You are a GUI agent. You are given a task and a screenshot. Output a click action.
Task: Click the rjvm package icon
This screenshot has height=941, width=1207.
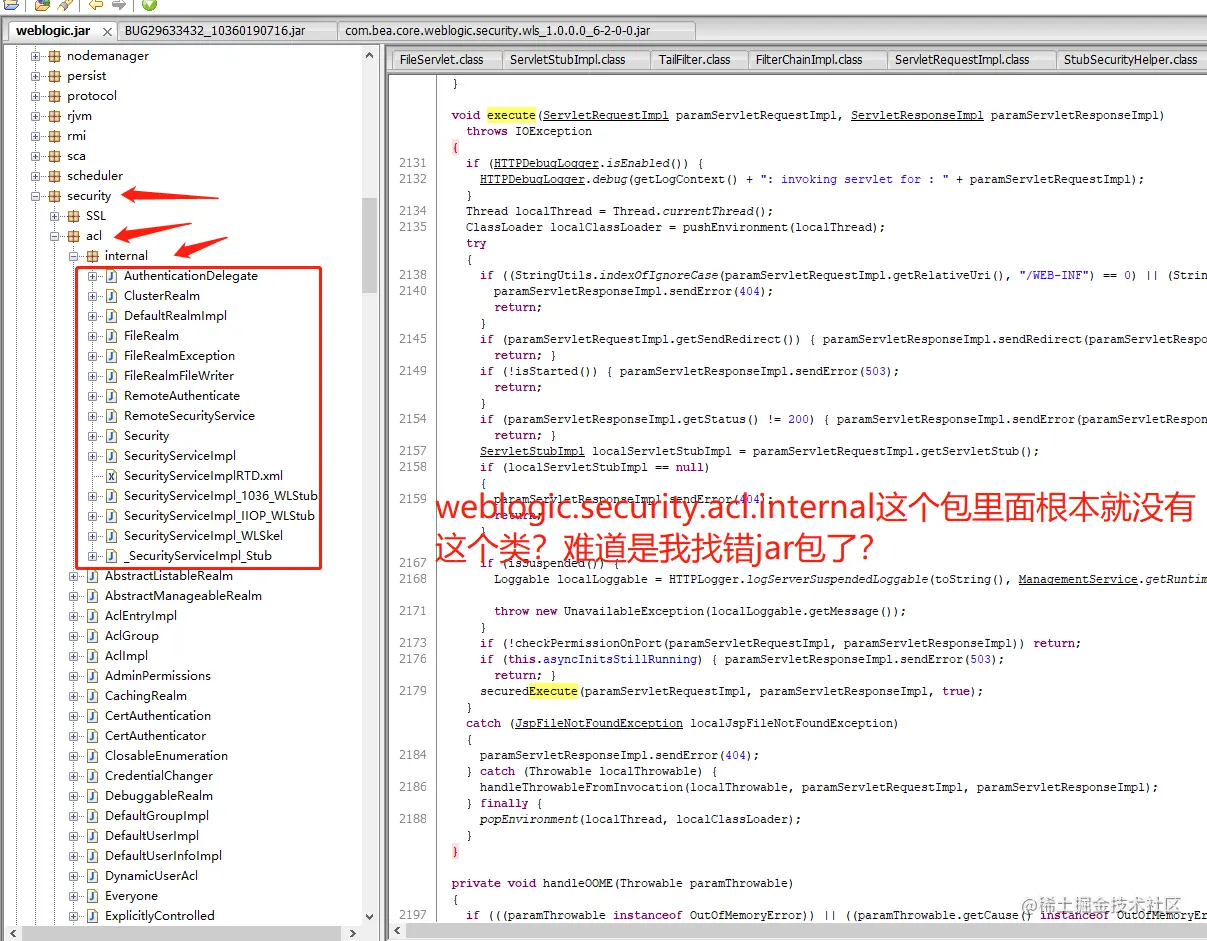[54, 116]
